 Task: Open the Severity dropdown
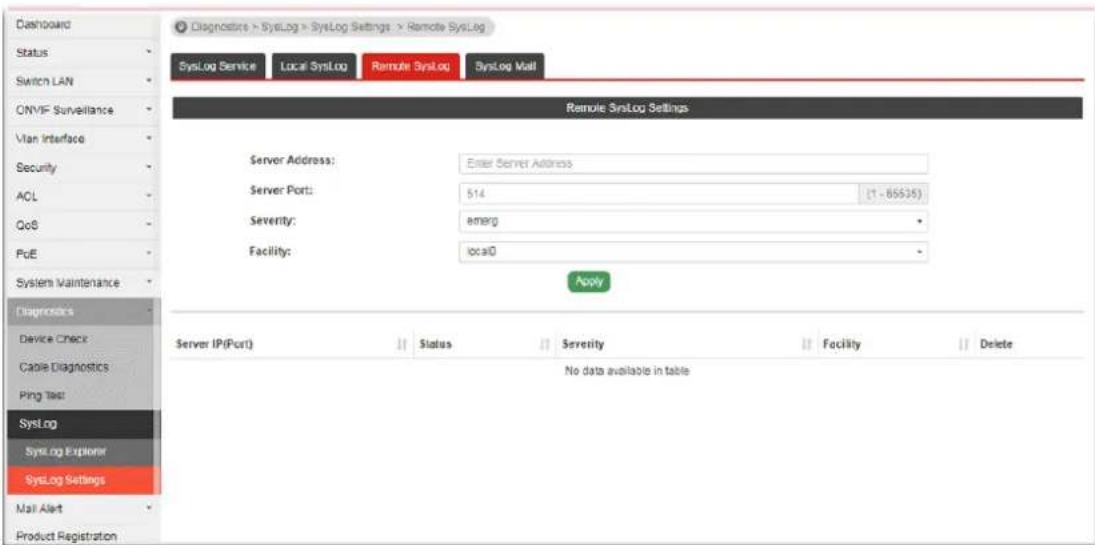(x=693, y=221)
